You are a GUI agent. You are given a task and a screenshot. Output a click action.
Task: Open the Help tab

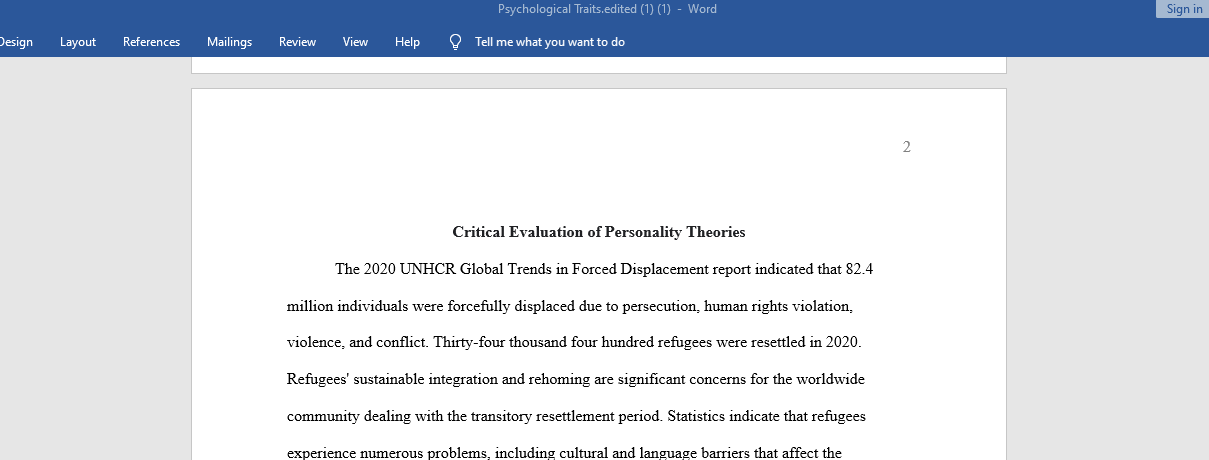407,42
